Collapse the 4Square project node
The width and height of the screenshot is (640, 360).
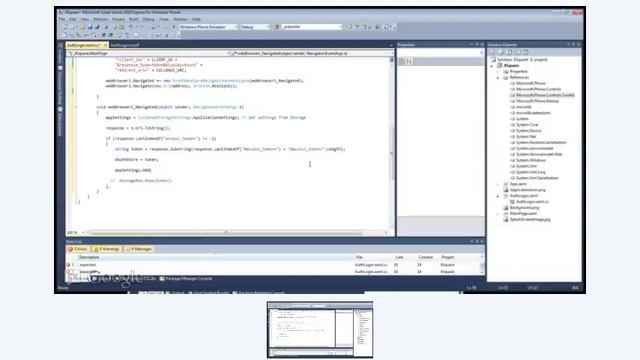(x=492, y=66)
